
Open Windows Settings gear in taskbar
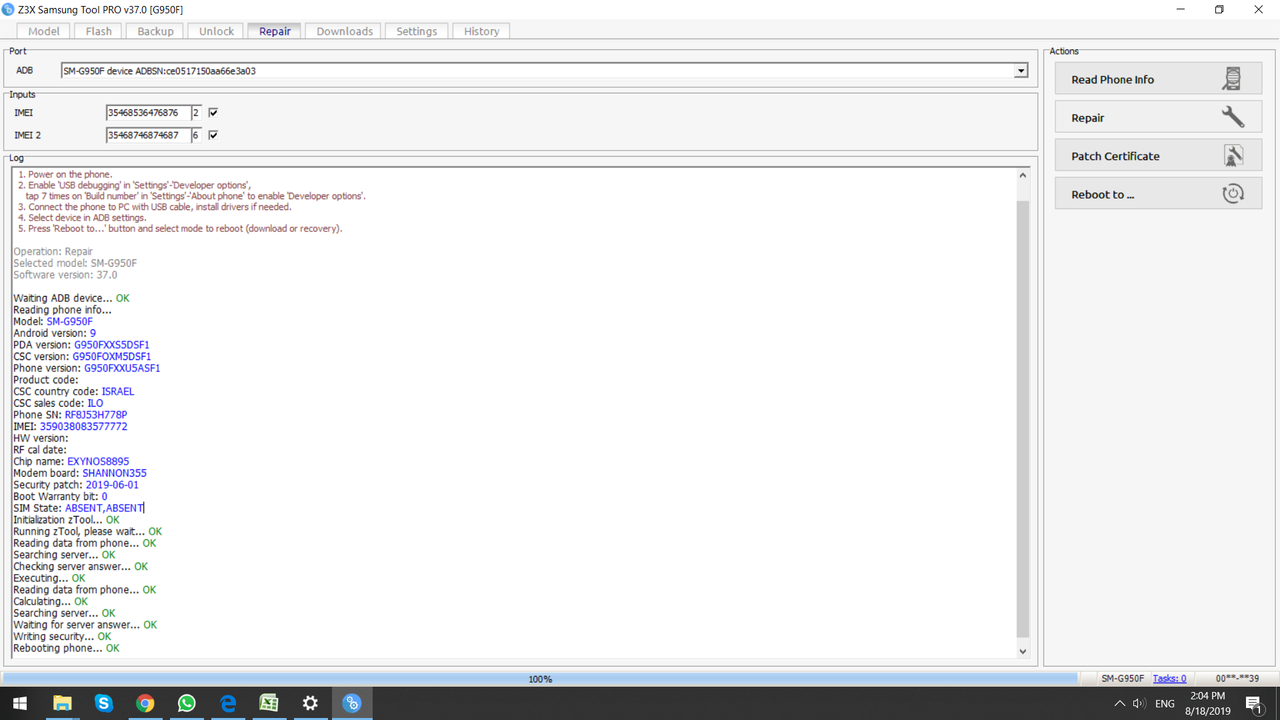(310, 703)
